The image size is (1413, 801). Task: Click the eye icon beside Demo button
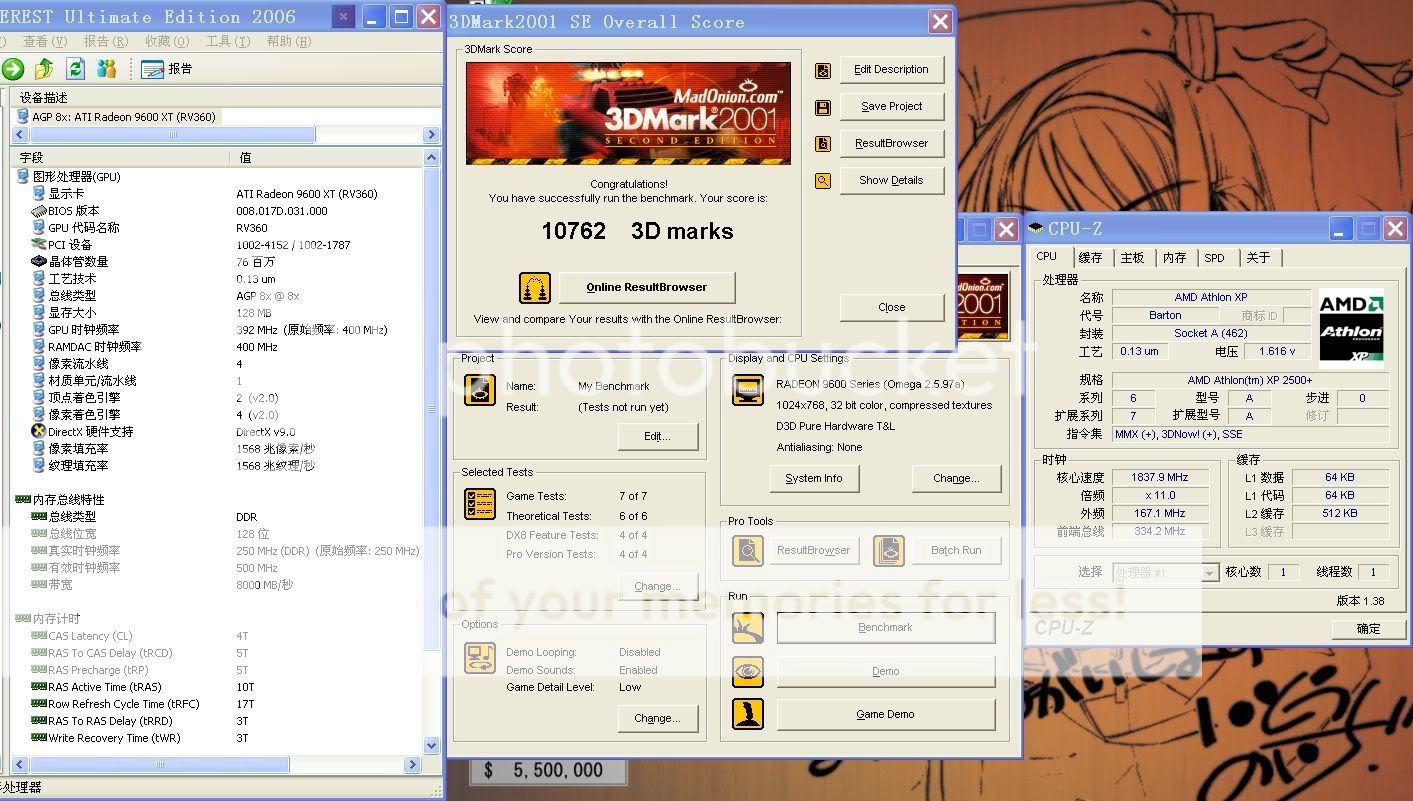(748, 672)
